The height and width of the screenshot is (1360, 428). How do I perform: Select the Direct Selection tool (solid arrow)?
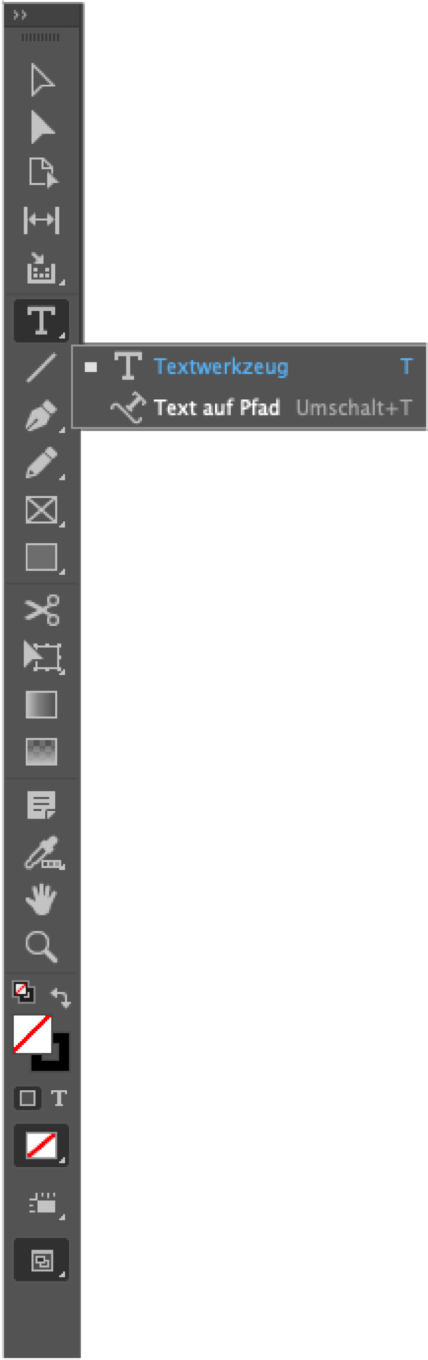pyautogui.click(x=41, y=127)
